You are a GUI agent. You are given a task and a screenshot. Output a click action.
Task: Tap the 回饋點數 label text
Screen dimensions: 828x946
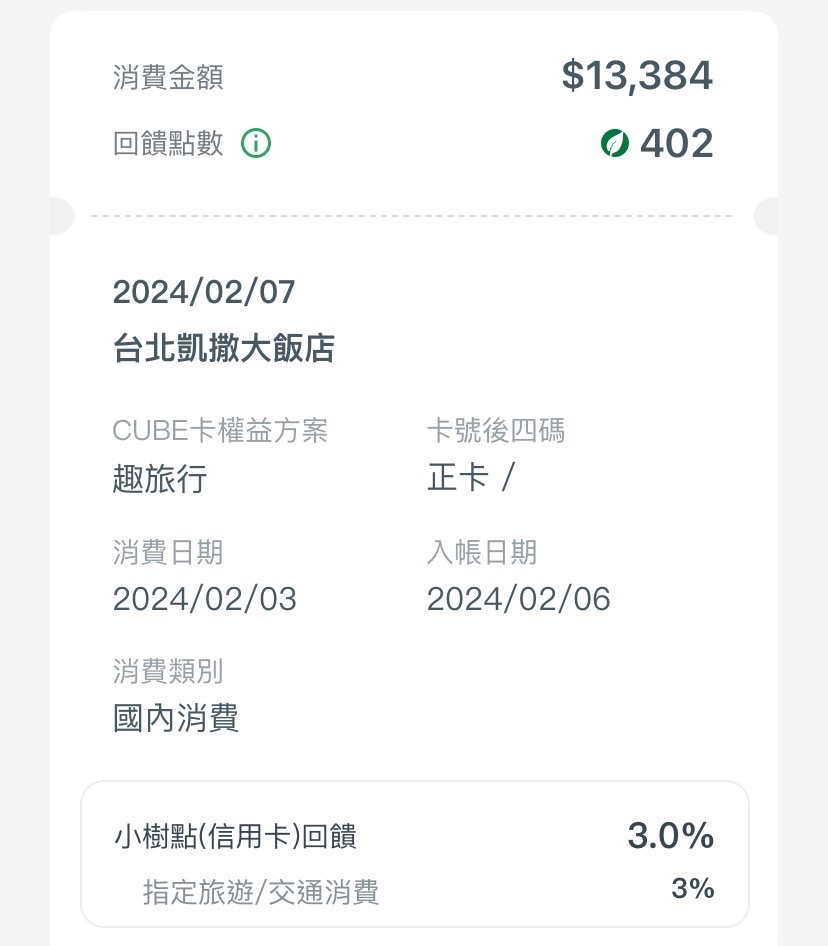point(168,144)
